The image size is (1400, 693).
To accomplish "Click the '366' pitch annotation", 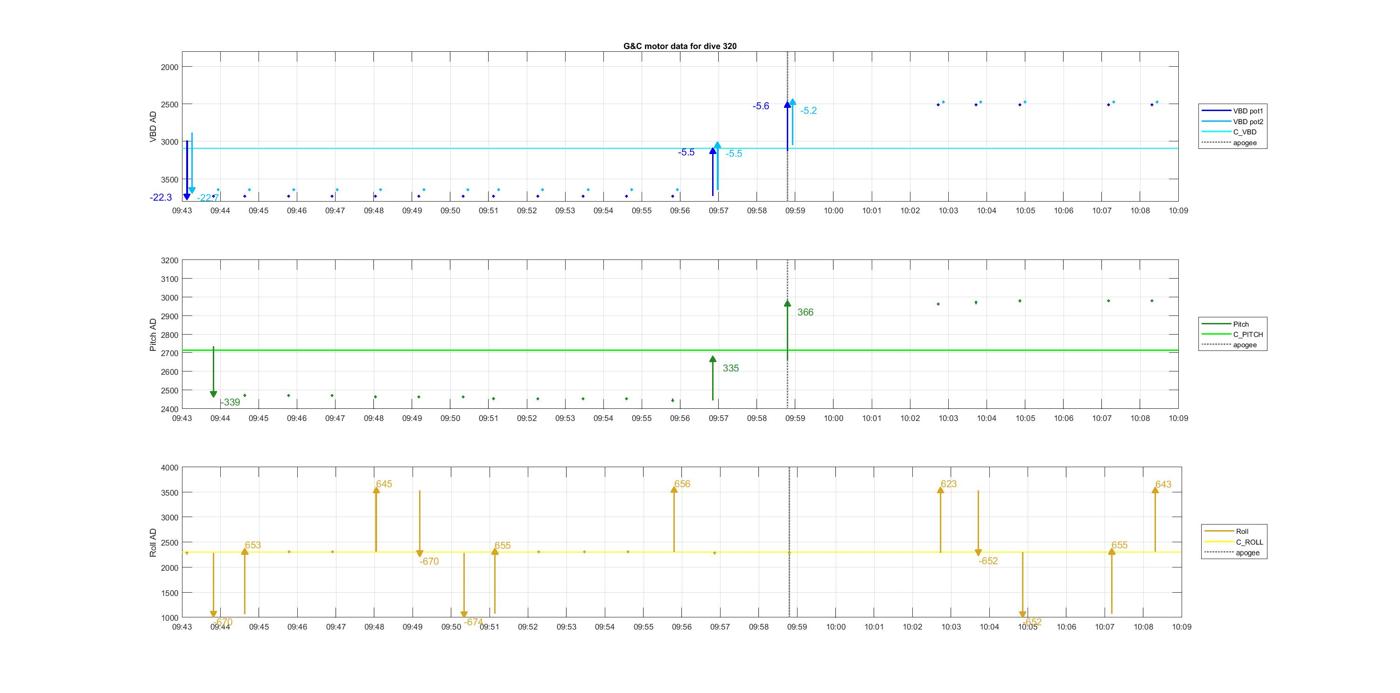I will (805, 313).
